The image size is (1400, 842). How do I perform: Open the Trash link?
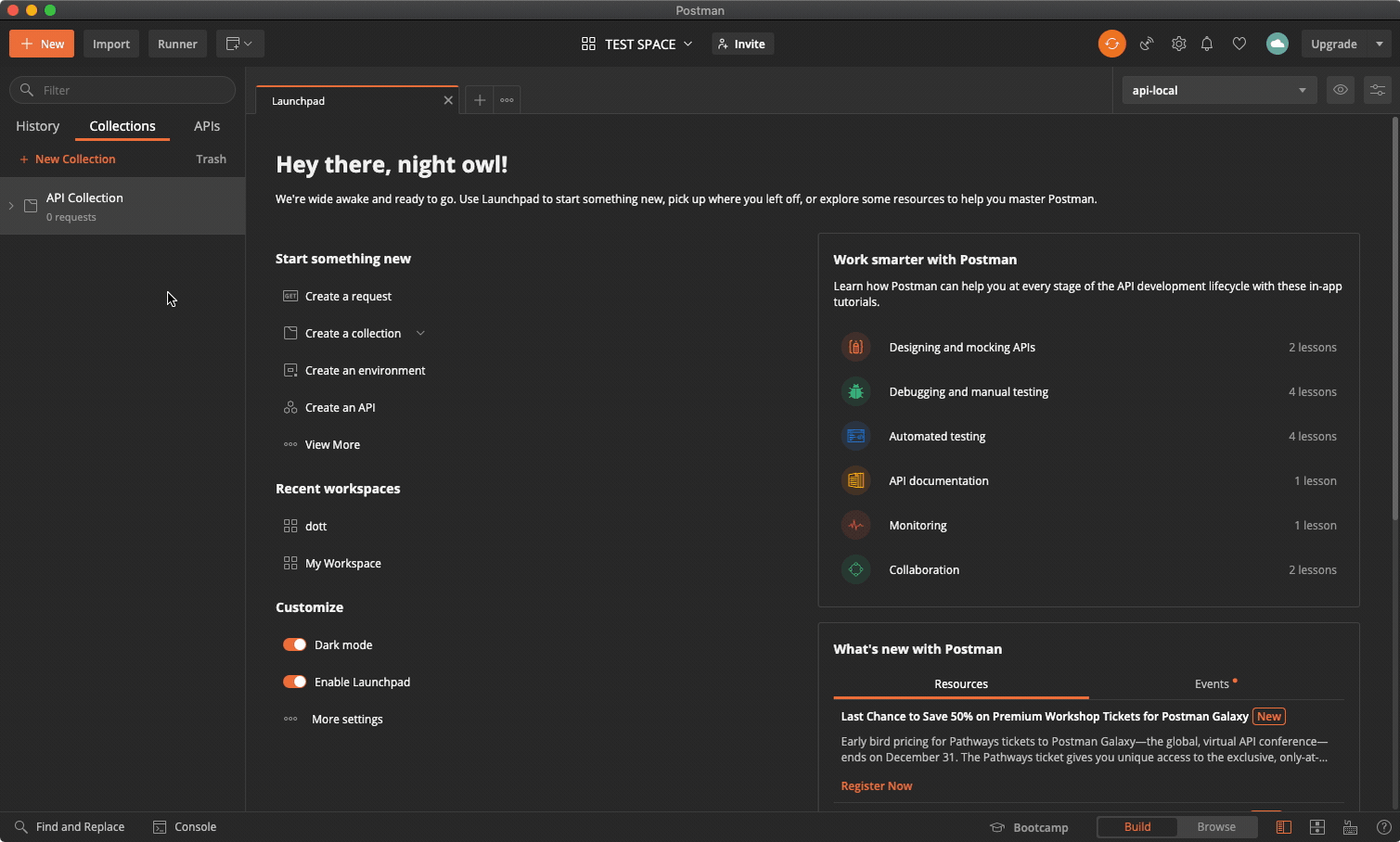[211, 159]
